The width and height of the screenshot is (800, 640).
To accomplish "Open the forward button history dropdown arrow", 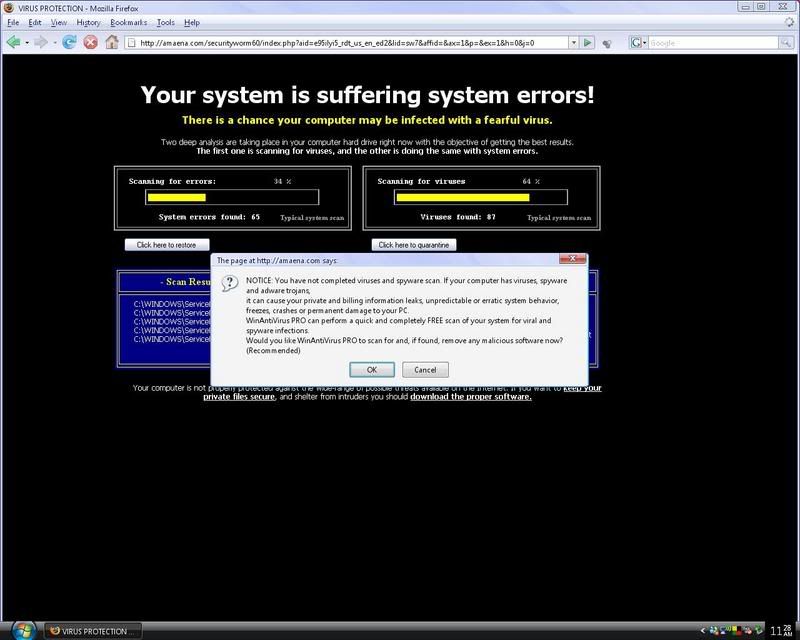I will pos(55,43).
